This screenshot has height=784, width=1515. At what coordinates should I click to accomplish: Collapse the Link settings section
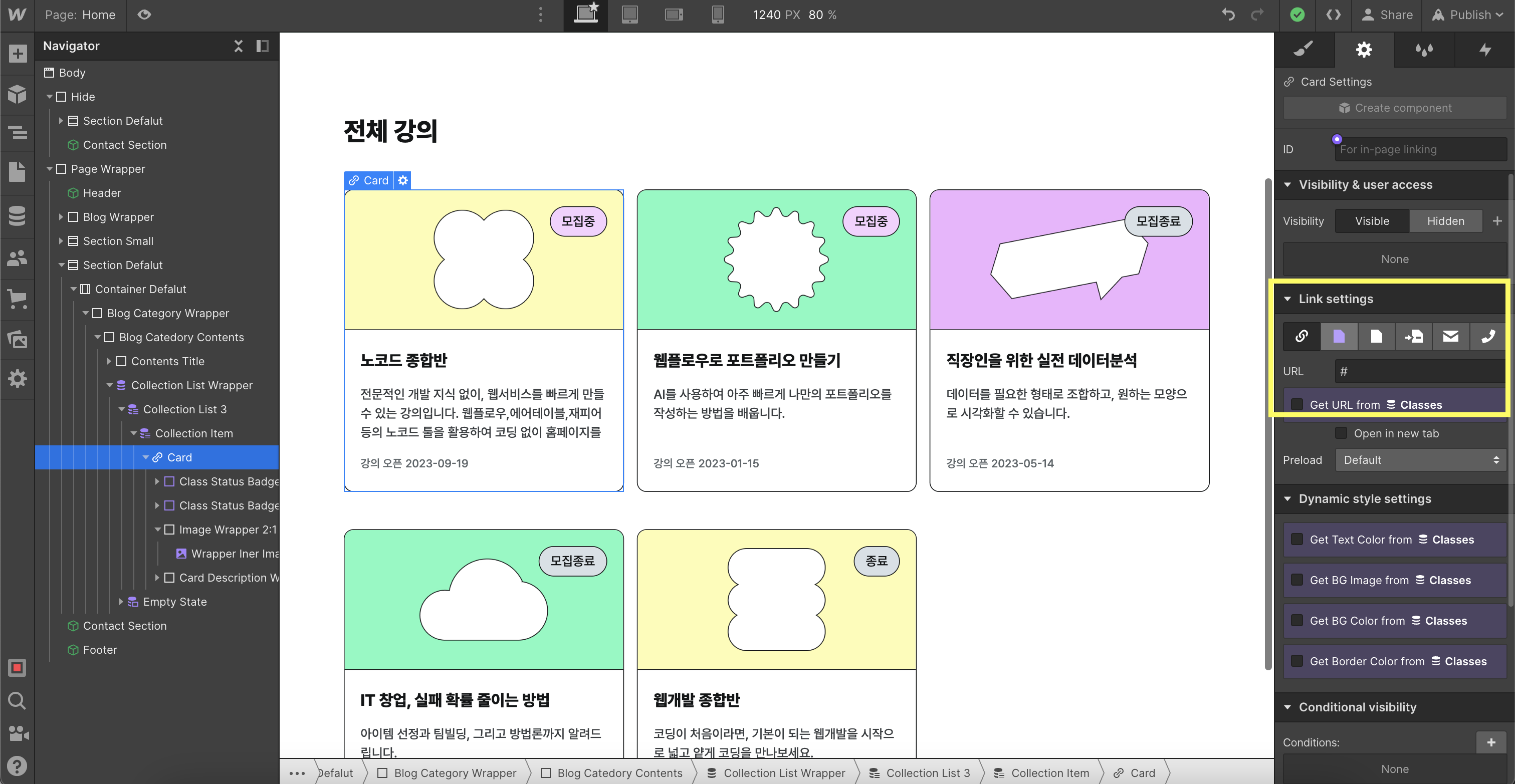(x=1287, y=299)
